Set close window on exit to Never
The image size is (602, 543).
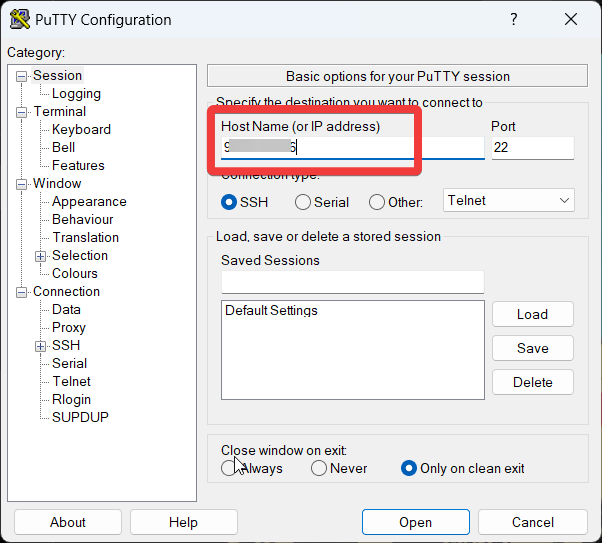coord(319,468)
